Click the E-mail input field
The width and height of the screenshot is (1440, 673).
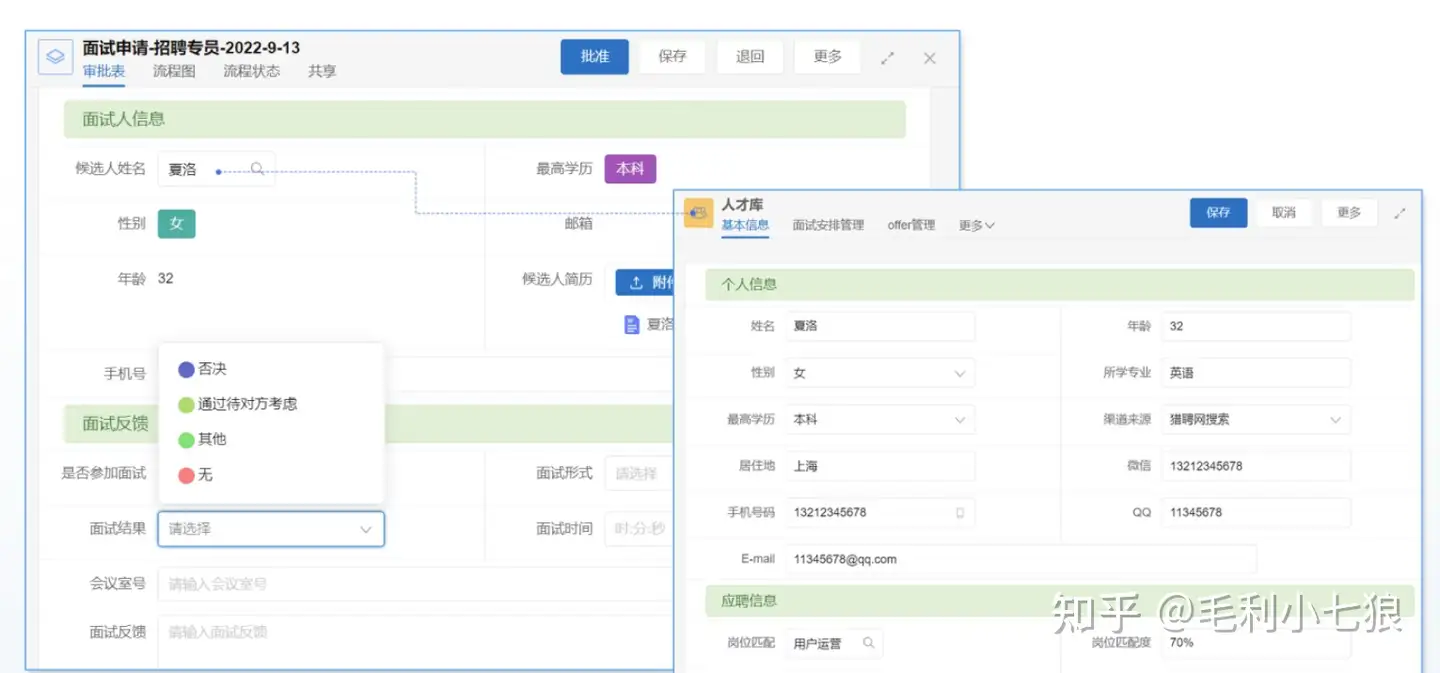[x=1021, y=559]
